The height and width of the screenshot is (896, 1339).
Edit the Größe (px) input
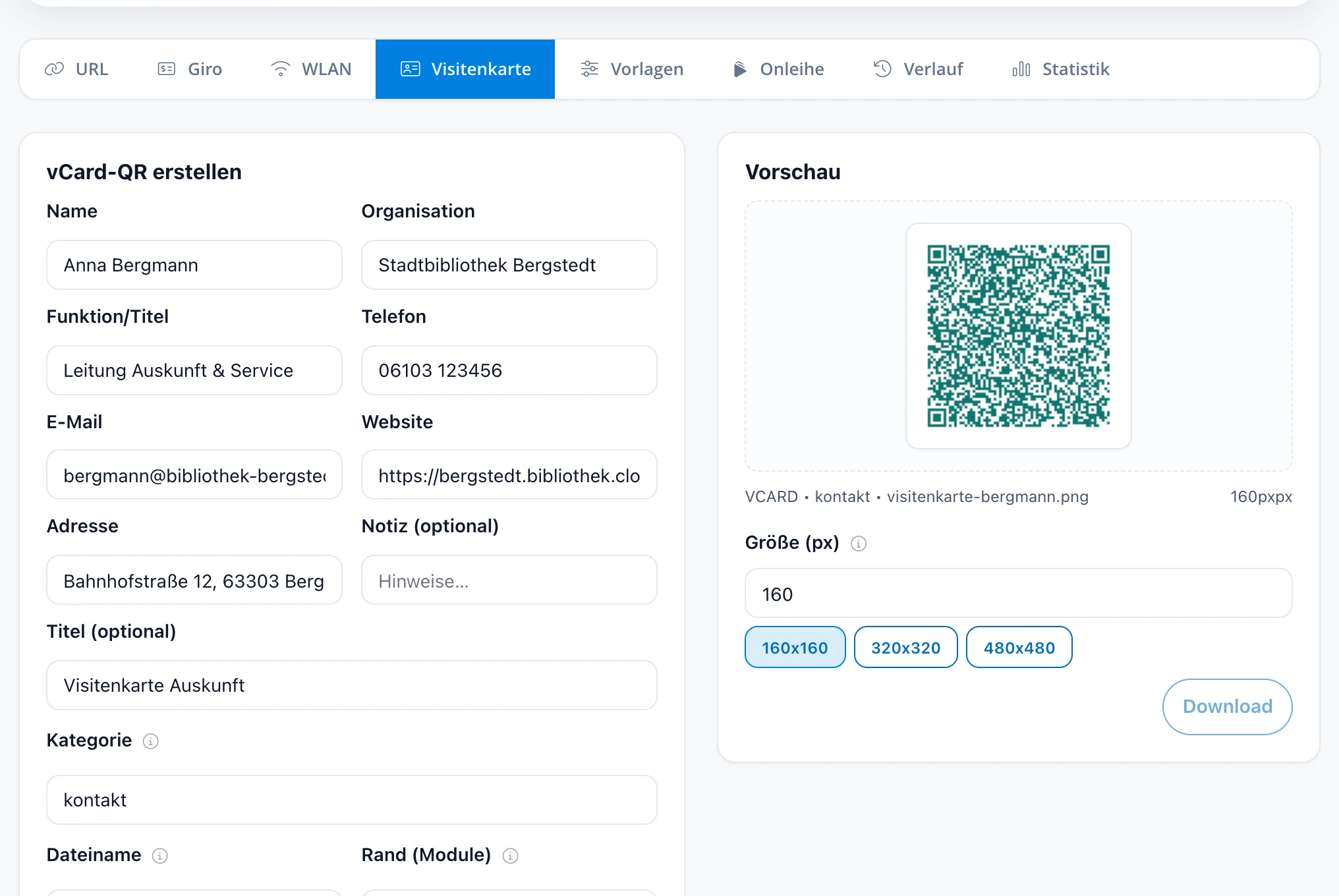1019,593
